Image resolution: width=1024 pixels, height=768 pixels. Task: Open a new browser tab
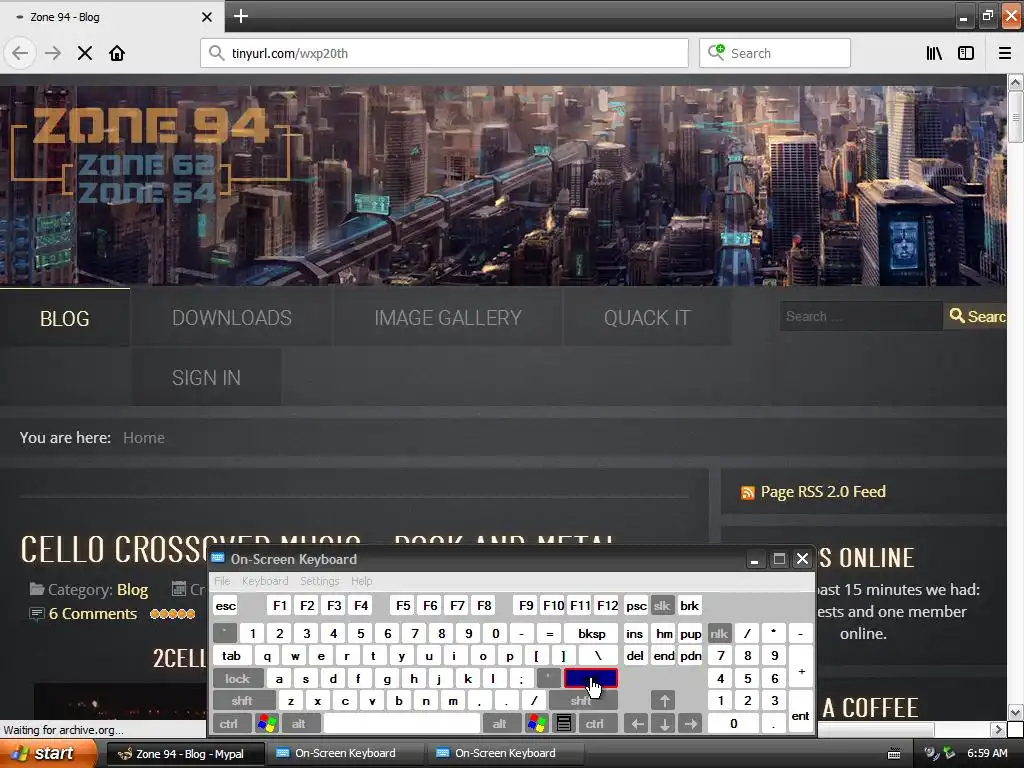coord(240,16)
